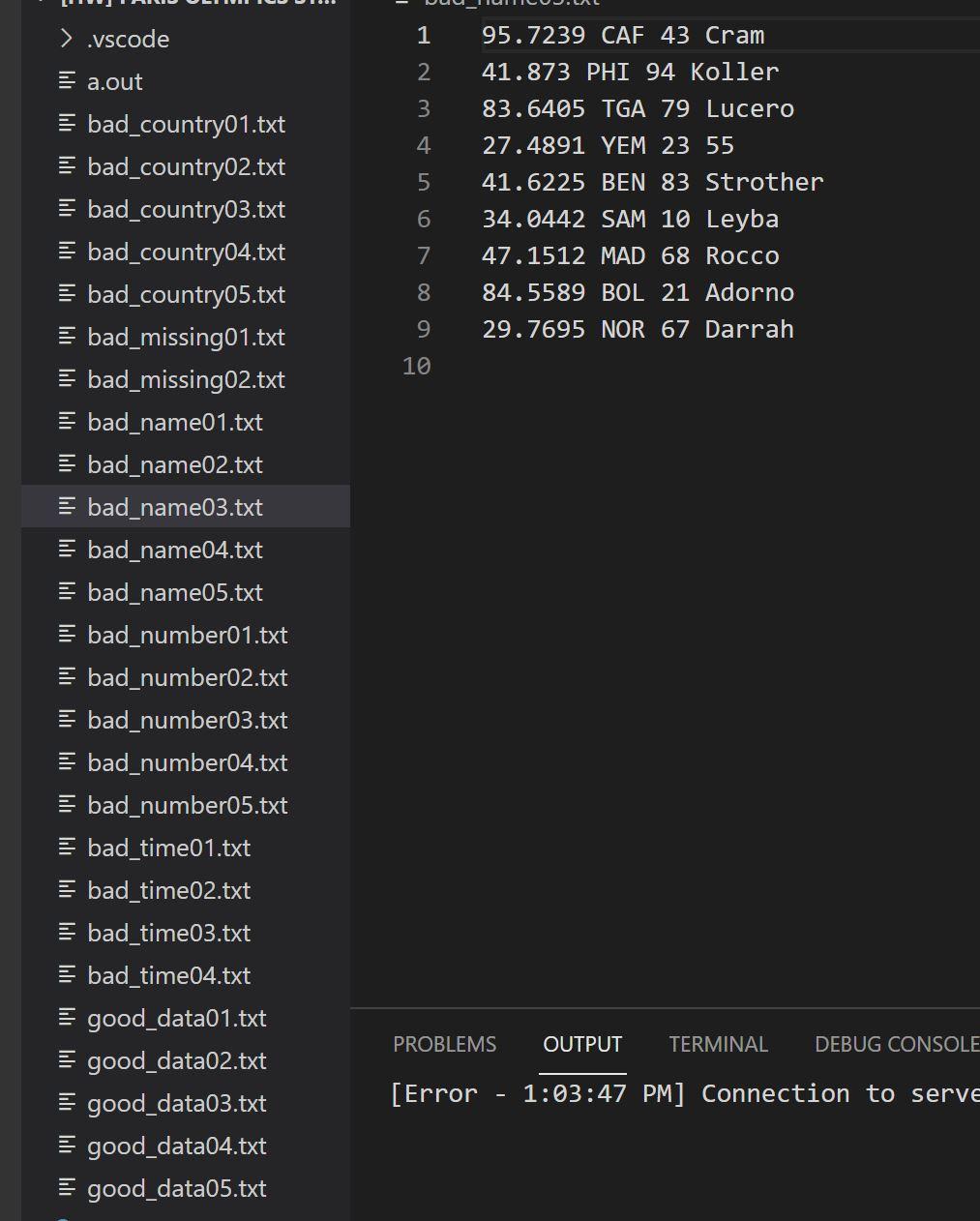This screenshot has height=1221, width=980.
Task: Select the OUTPUT panel tab
Action: (x=582, y=1044)
